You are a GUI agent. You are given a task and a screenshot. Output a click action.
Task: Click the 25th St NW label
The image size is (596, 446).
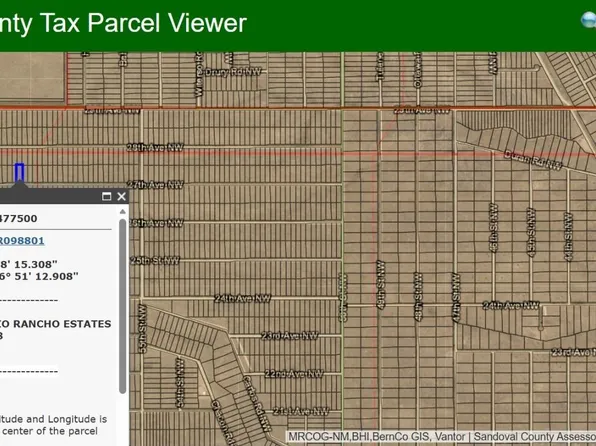pos(155,260)
